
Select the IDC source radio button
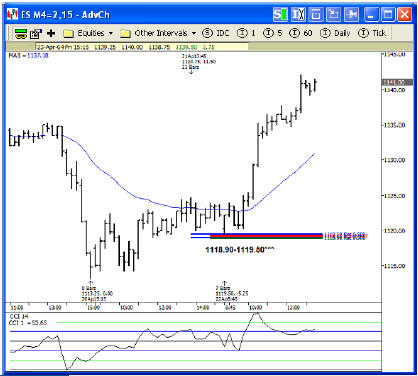point(208,33)
